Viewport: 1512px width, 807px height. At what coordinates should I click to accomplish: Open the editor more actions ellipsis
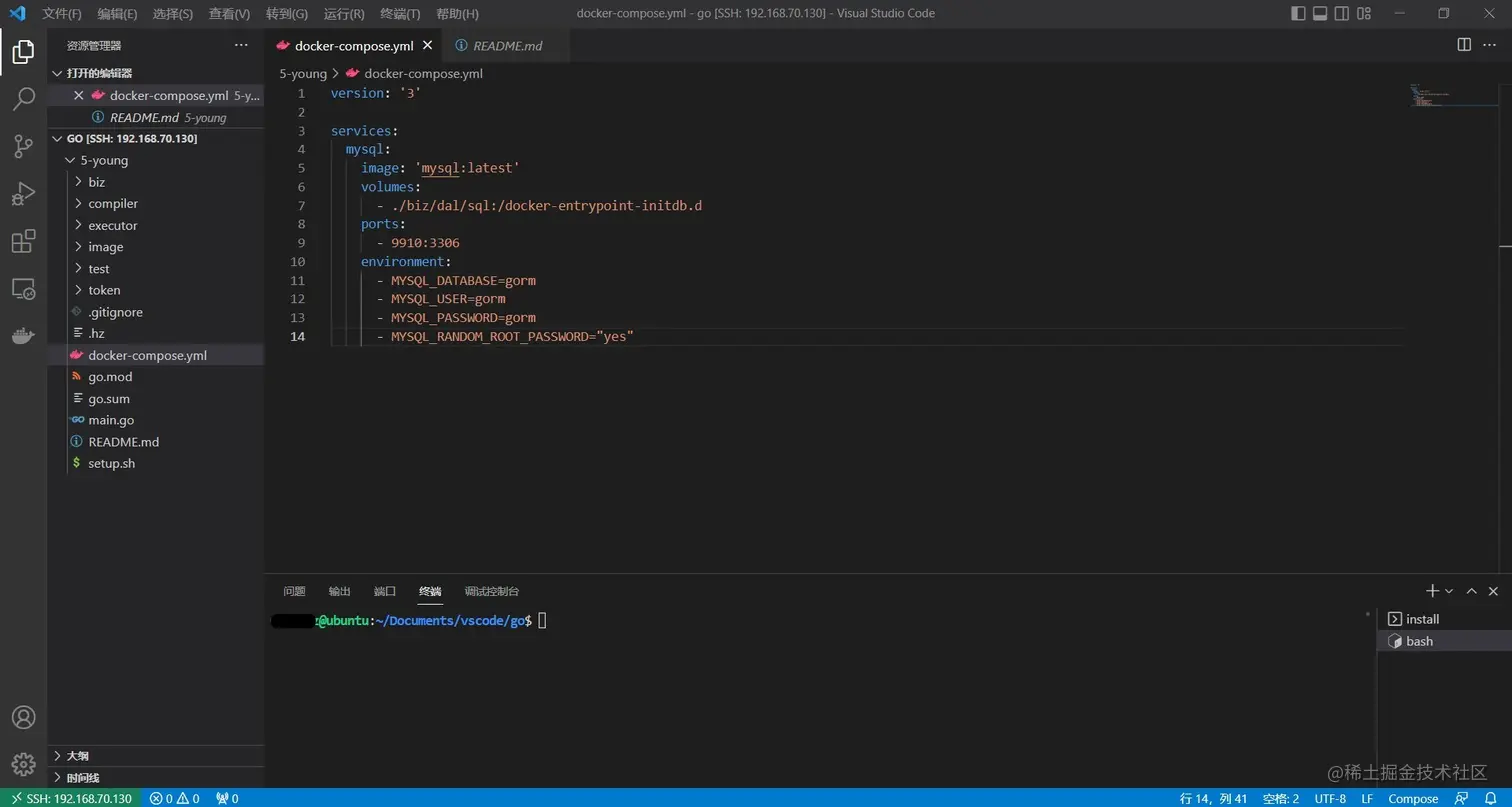click(x=1490, y=45)
